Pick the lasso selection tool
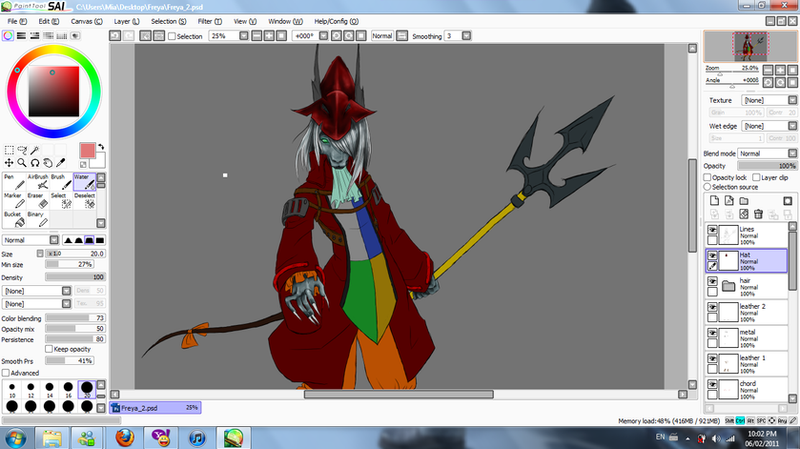 [22, 150]
